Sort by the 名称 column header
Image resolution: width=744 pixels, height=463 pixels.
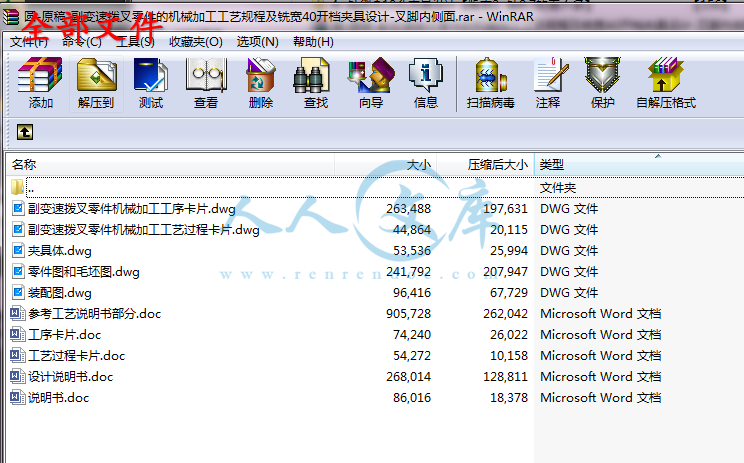click(170, 165)
